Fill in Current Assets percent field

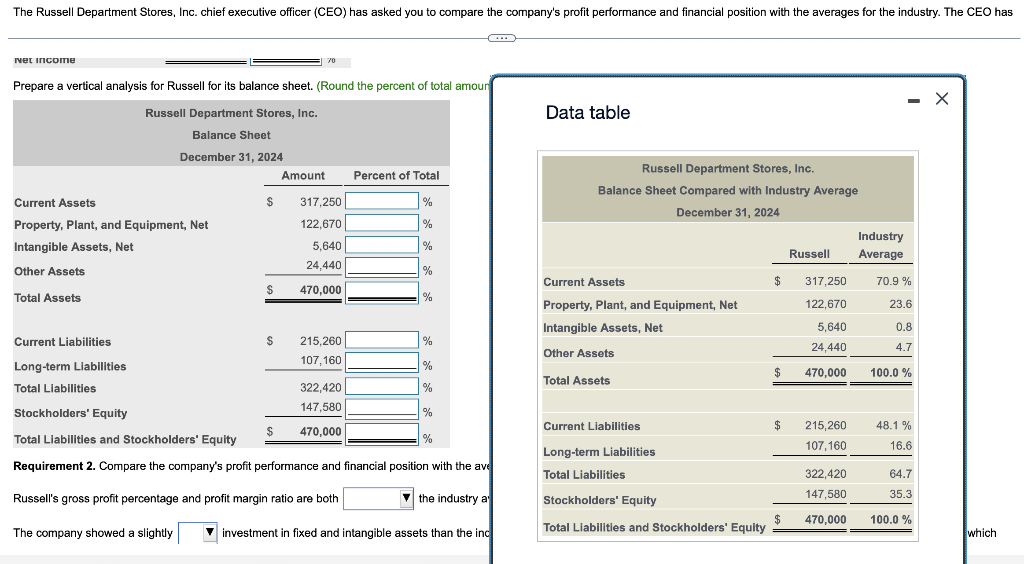pos(382,201)
